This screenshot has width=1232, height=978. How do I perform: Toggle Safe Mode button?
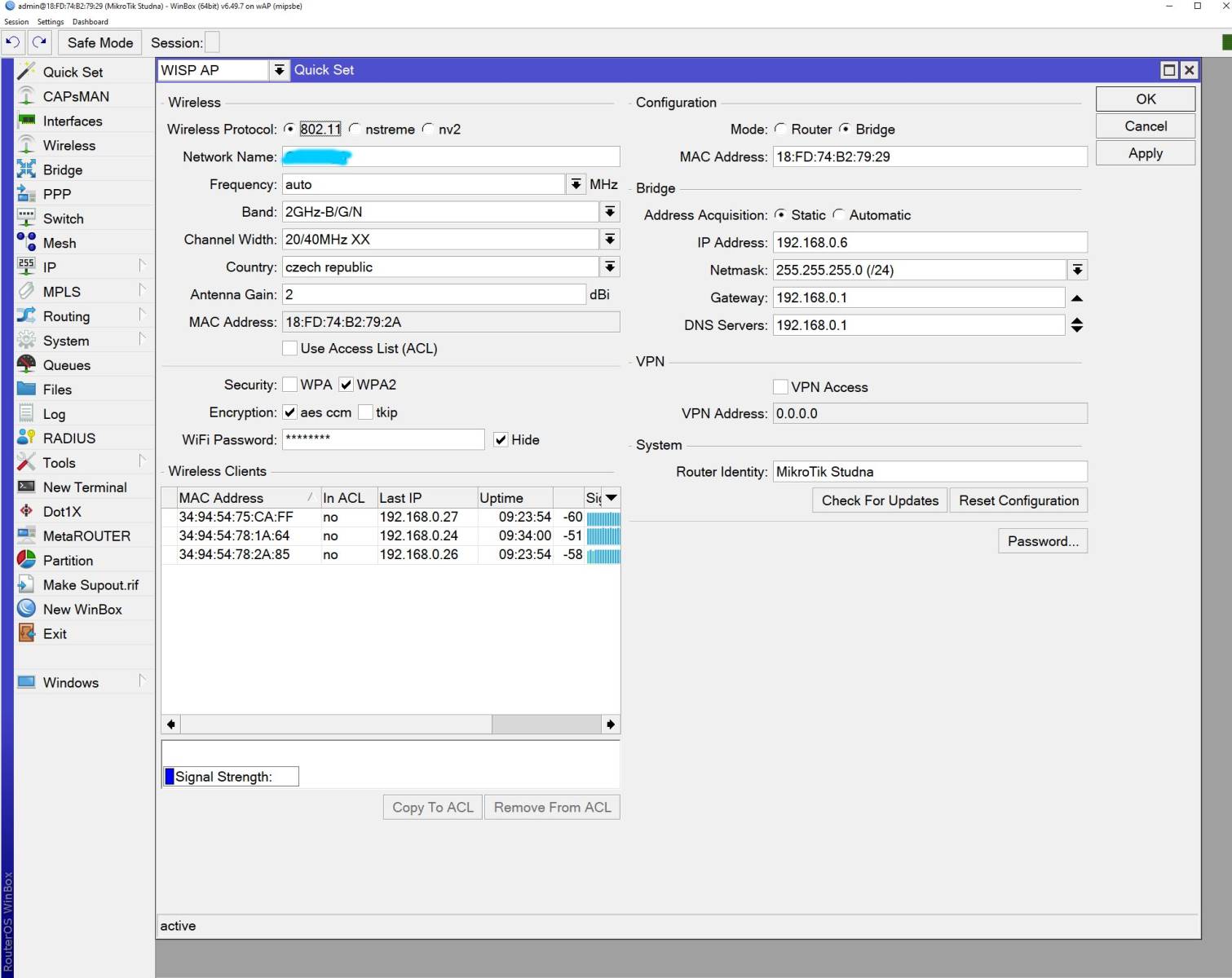tap(100, 42)
